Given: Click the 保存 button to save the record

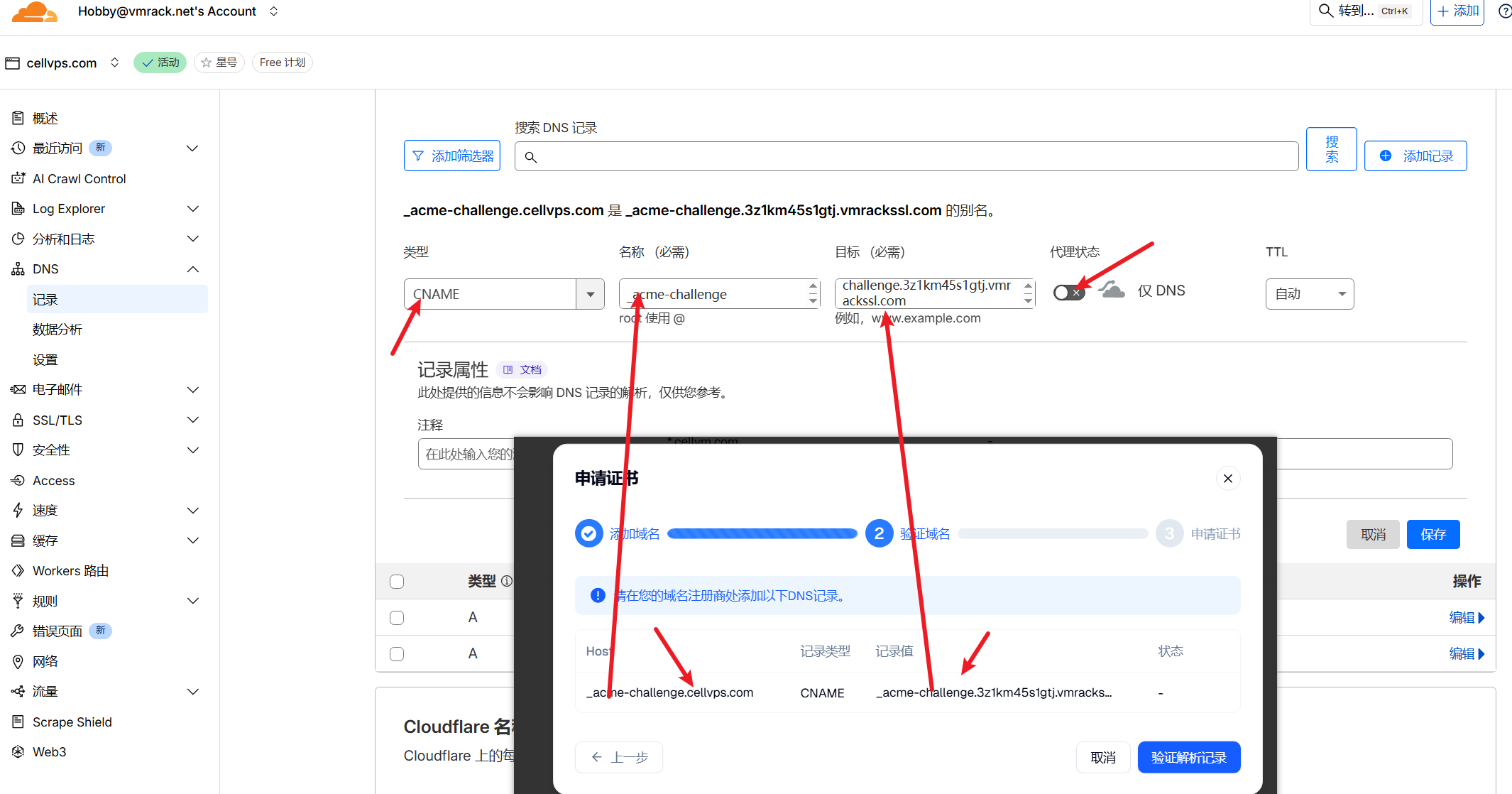Looking at the screenshot, I should pos(1432,534).
